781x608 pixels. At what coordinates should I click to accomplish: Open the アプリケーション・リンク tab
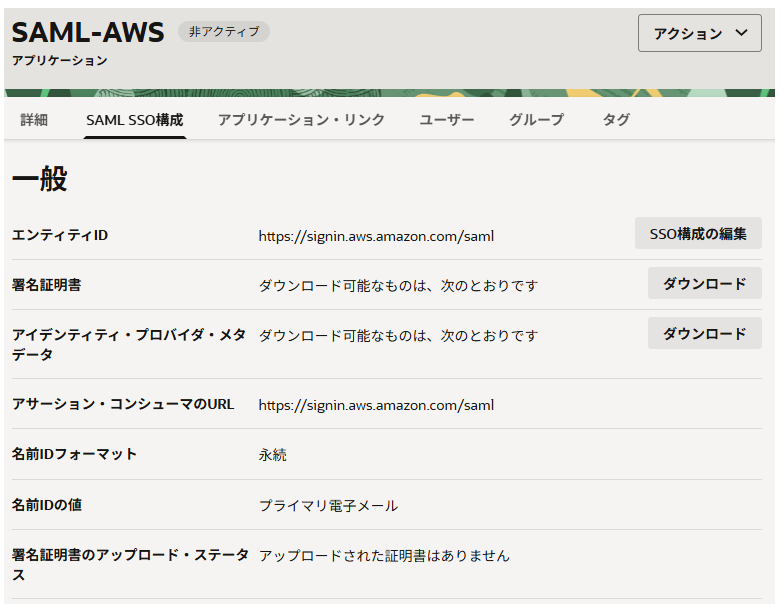(x=301, y=120)
